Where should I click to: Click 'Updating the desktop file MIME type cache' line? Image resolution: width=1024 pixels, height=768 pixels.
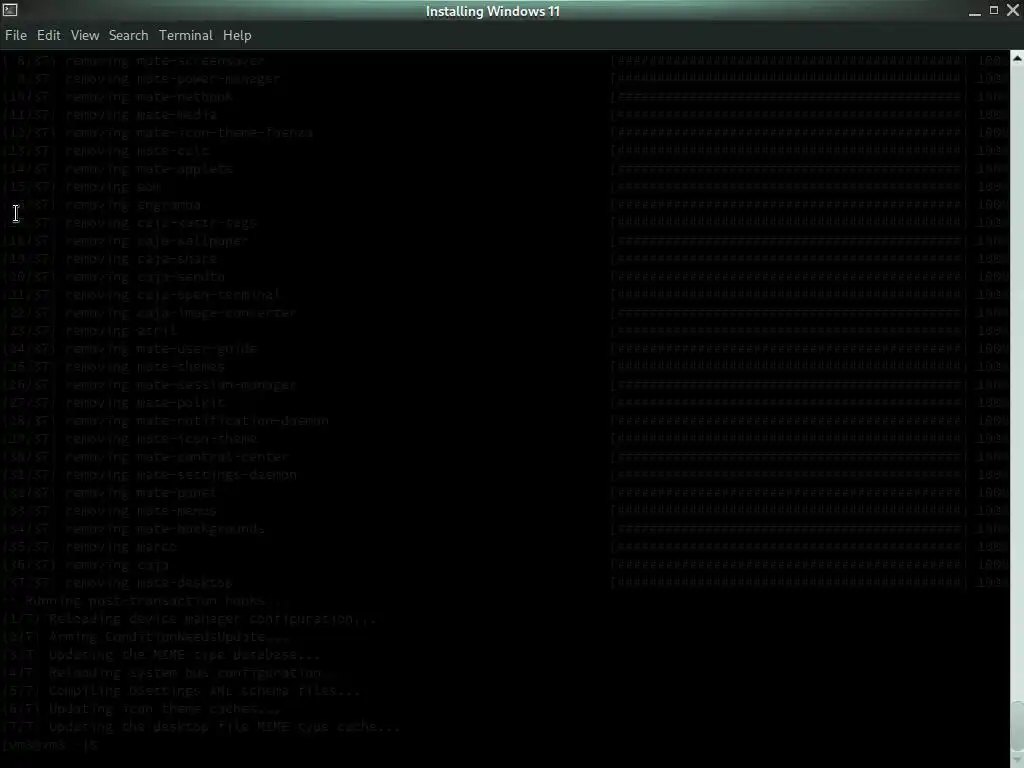click(x=201, y=726)
